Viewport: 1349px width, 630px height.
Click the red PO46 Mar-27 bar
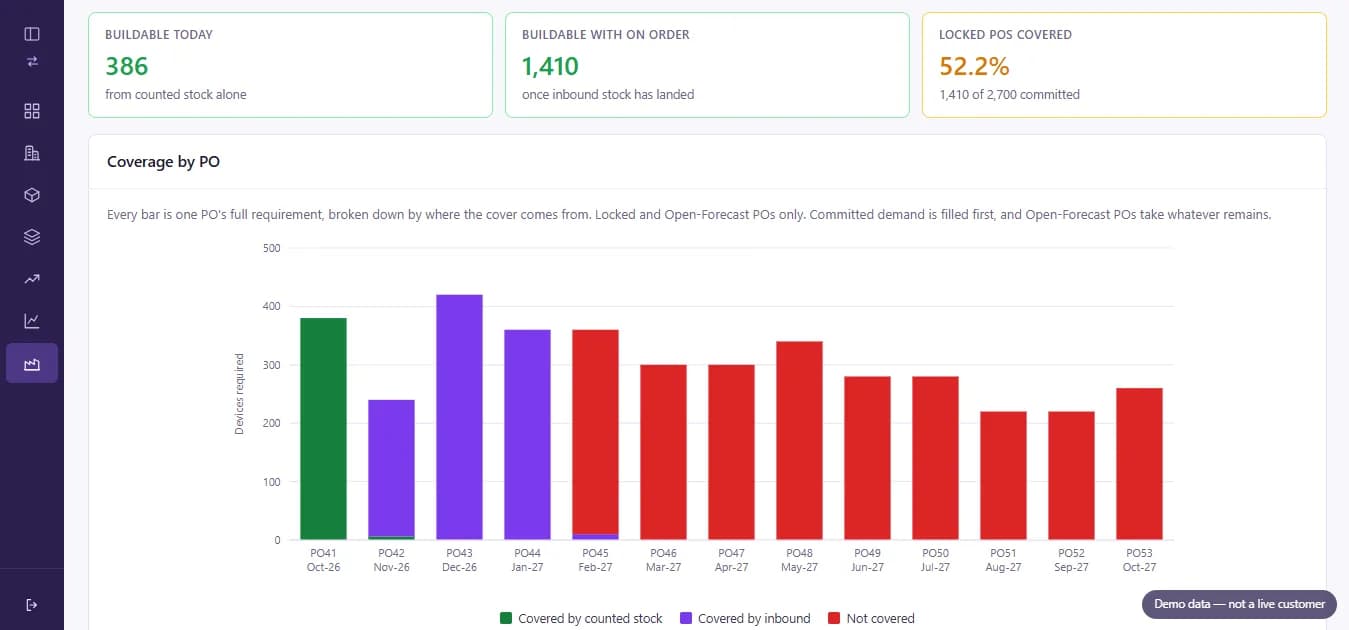click(x=663, y=452)
